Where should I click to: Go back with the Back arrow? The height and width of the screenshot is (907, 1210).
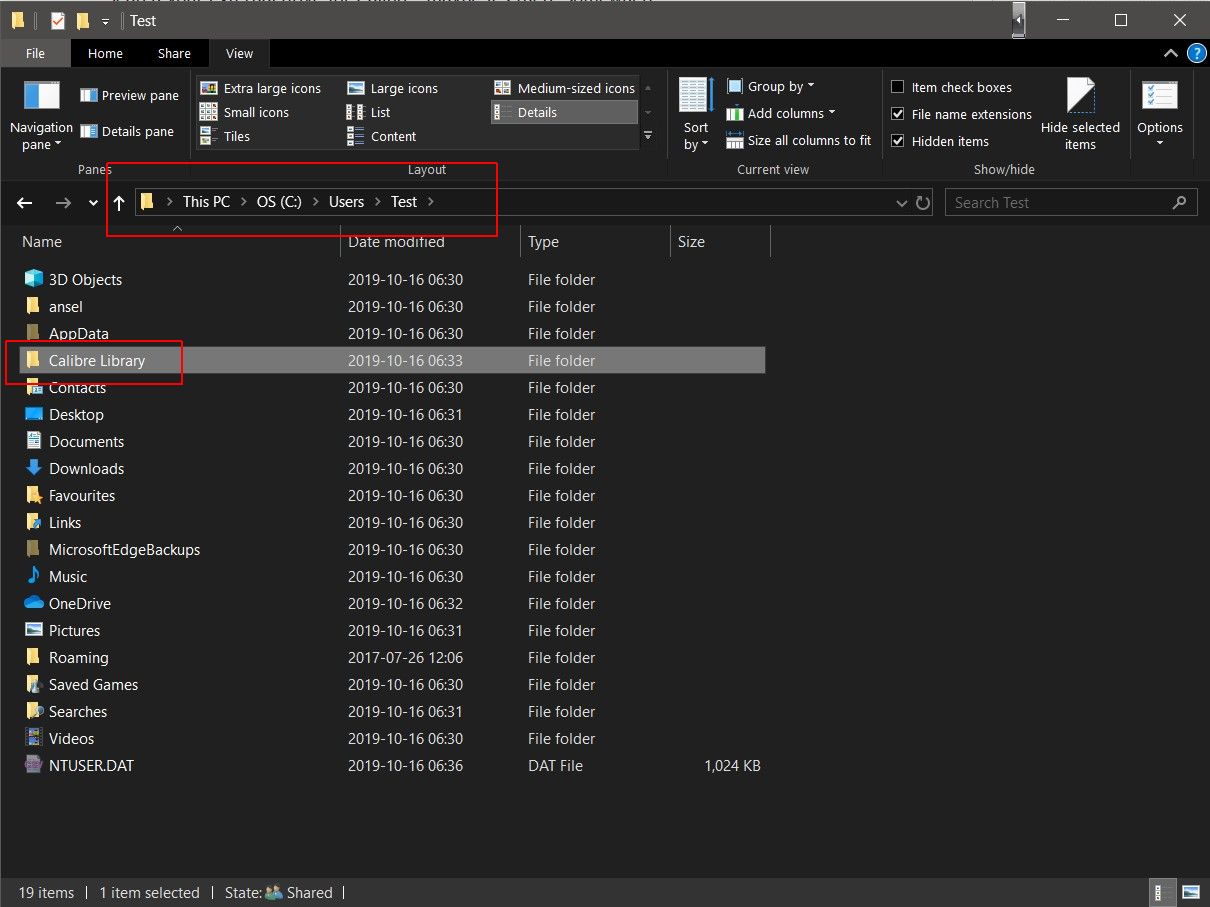(x=25, y=202)
